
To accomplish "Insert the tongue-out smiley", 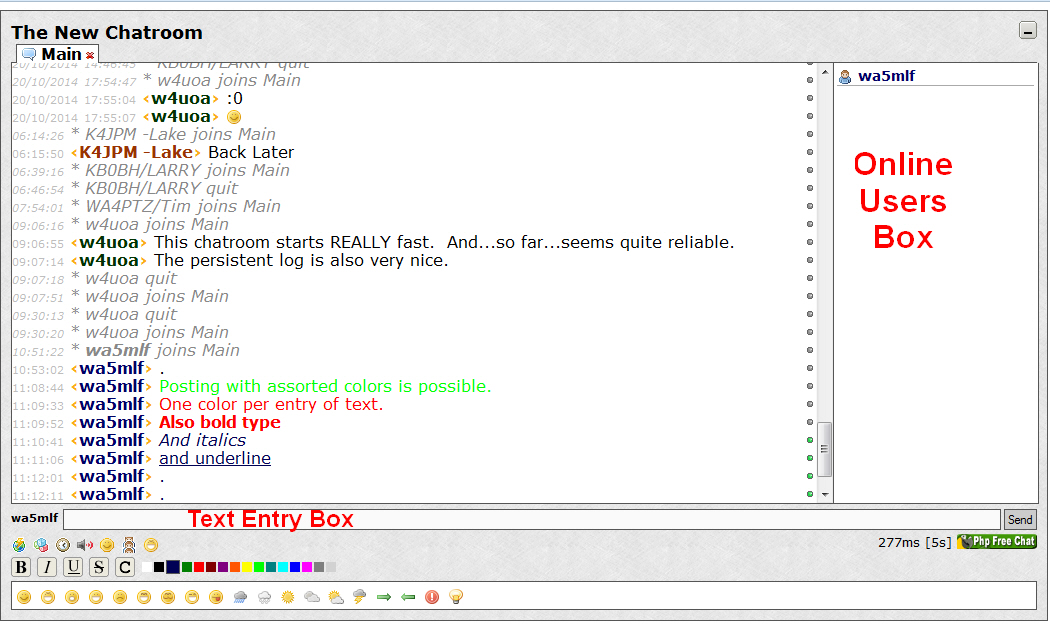I will coord(216,597).
